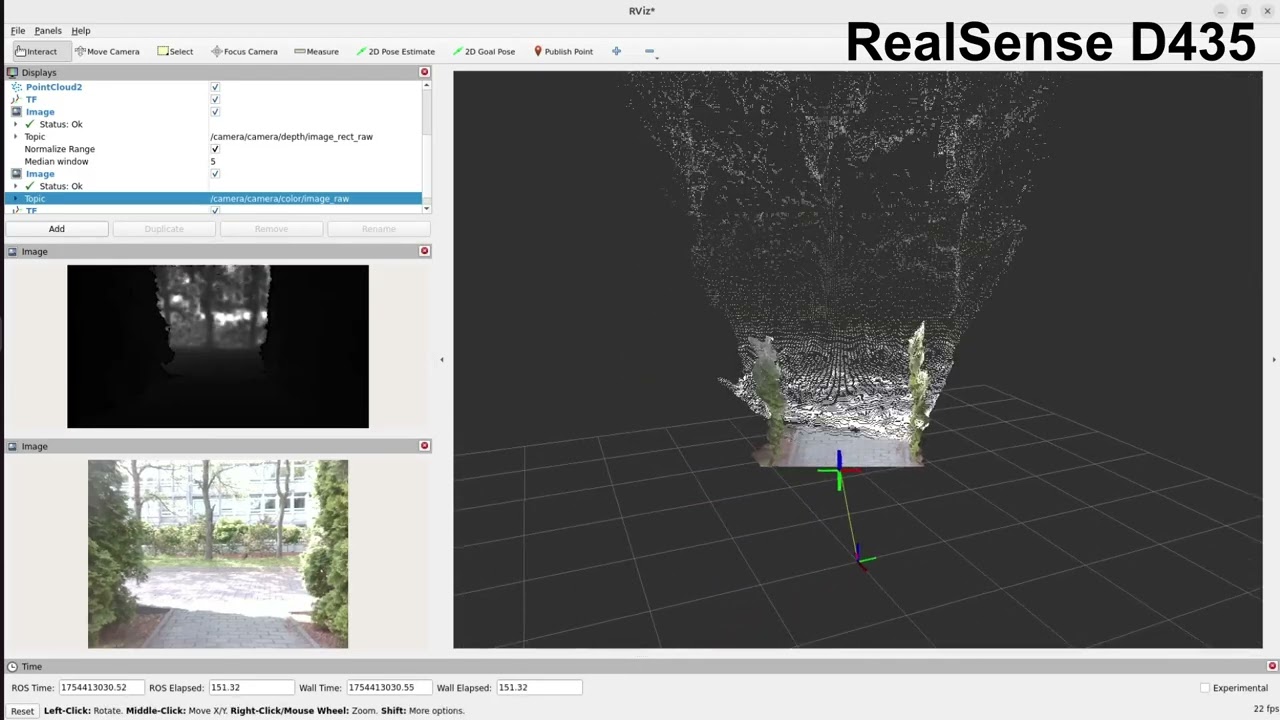This screenshot has height=720, width=1280.
Task: Click the Rename button
Action: 378,229
